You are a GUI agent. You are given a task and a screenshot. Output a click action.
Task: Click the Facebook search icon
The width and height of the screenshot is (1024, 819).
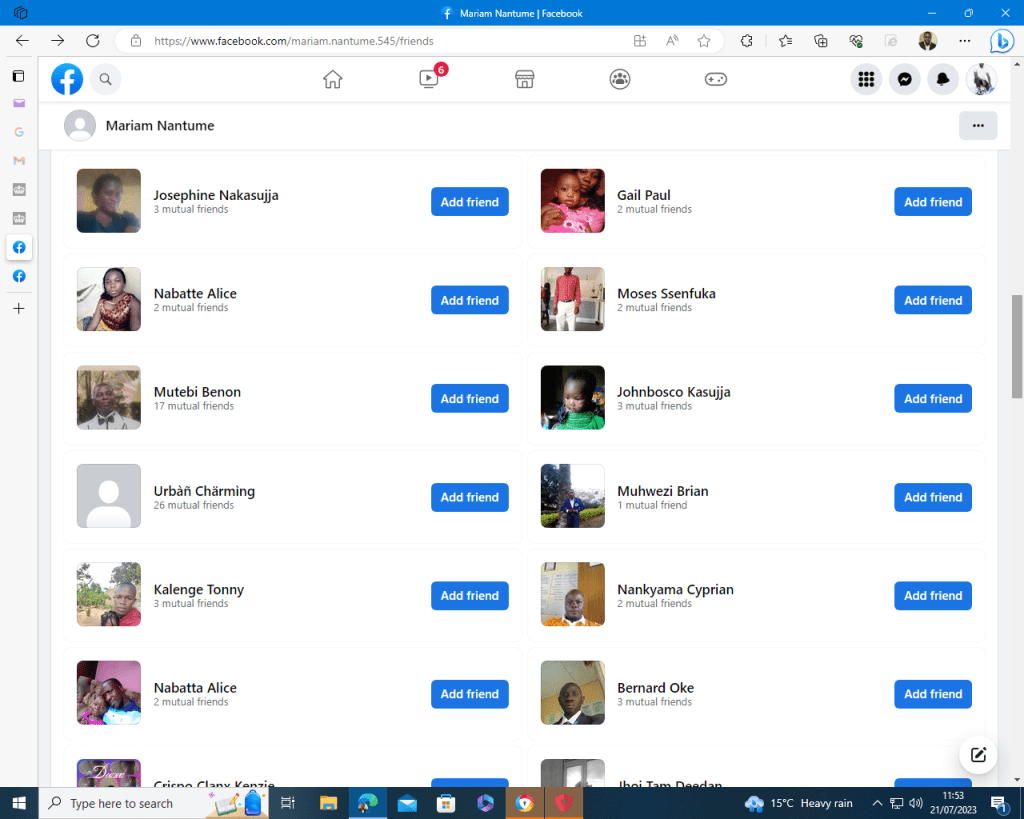tap(105, 79)
